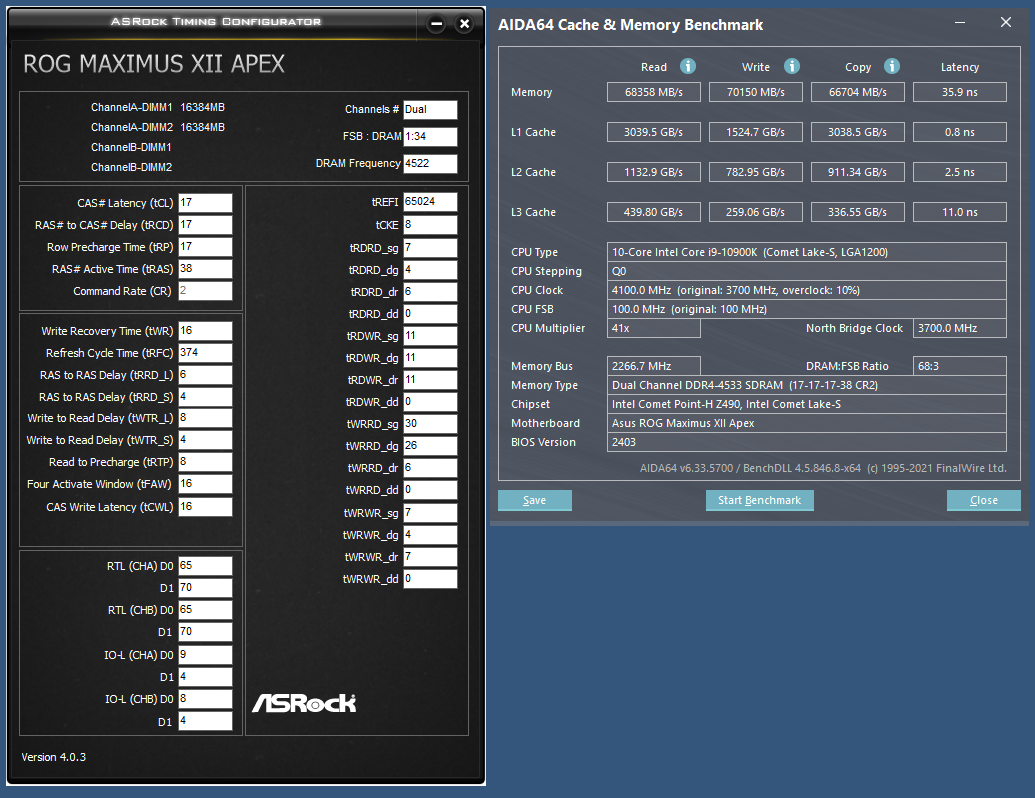The width and height of the screenshot is (1035, 798).
Task: Click the CPU Type field in AIDA64
Action: point(807,252)
